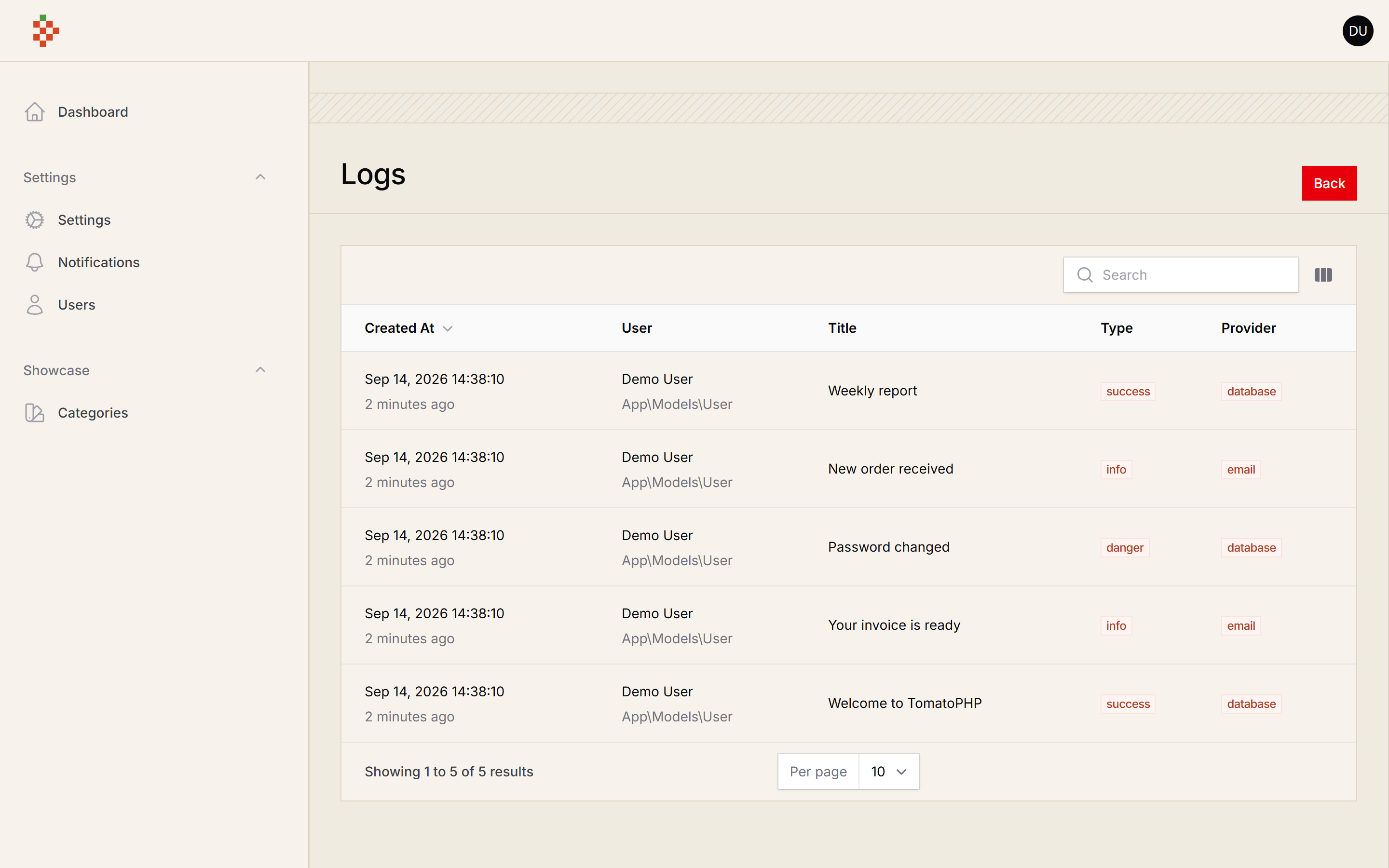Click the TomatoPHP pixel logo
The height and width of the screenshot is (868, 1389).
(x=46, y=30)
